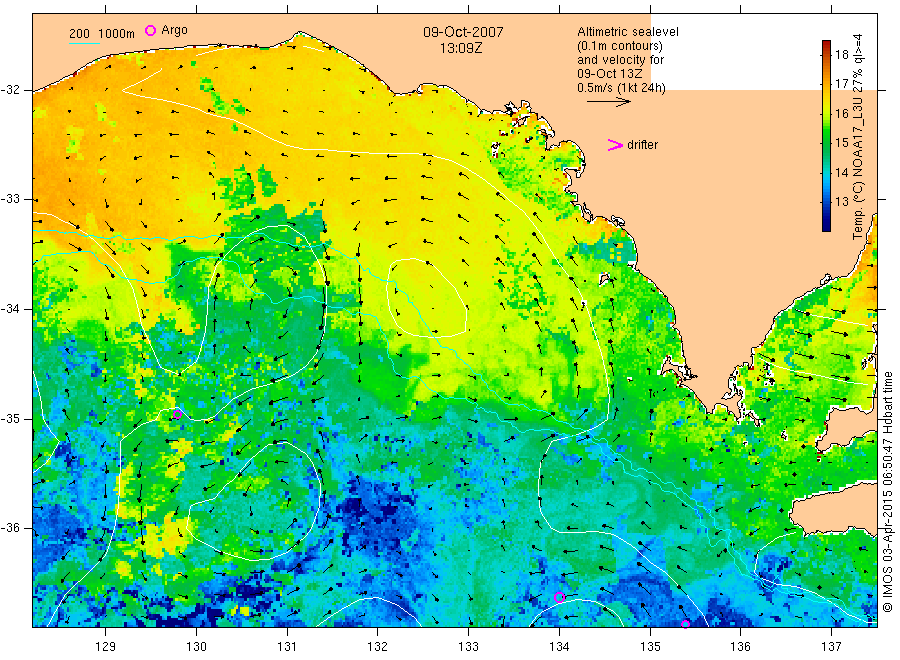The height and width of the screenshot is (660, 900).
Task: Select the Argo float marker above the 135 longitude label
Action: [685, 624]
